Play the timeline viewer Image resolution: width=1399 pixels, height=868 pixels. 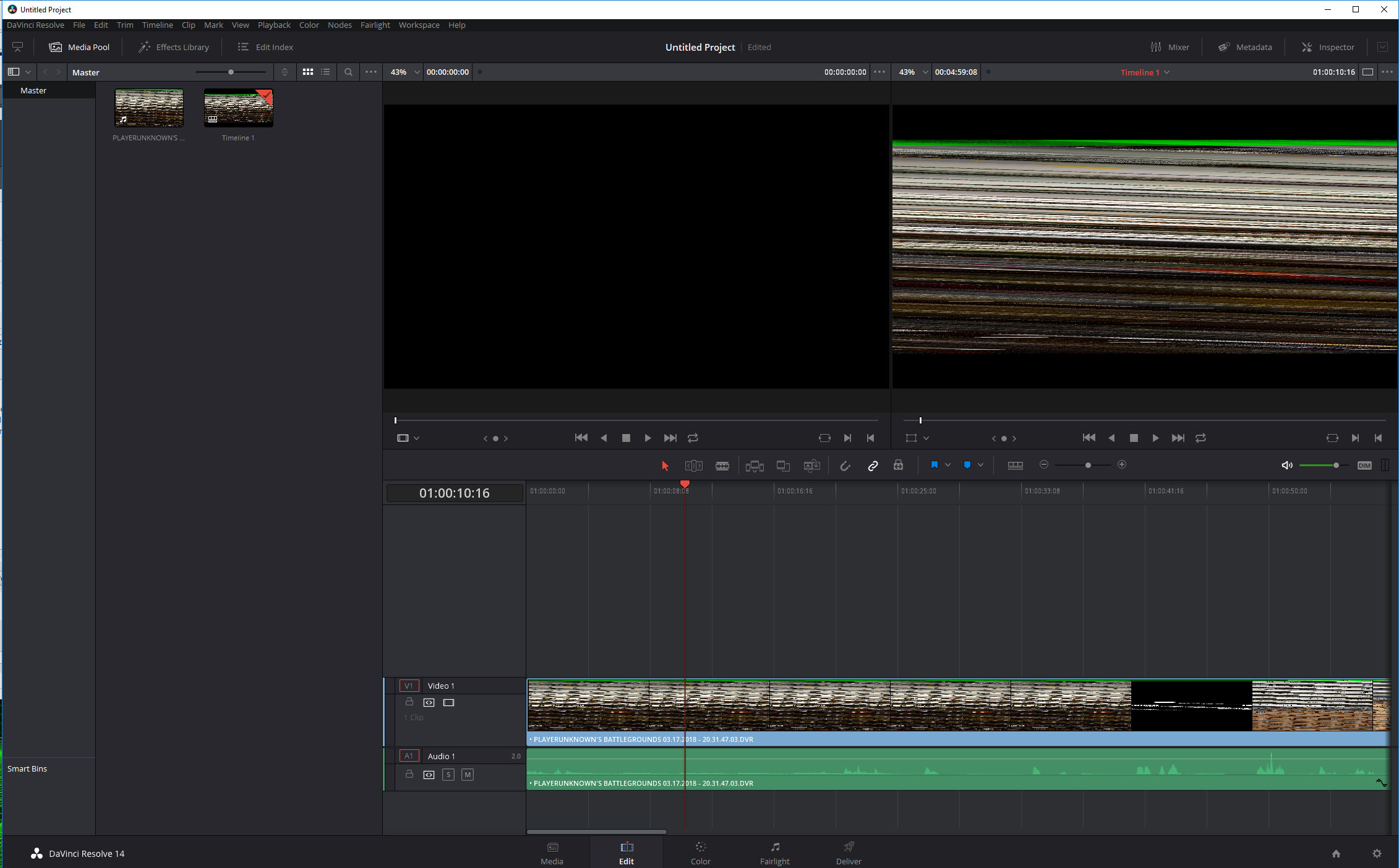pos(1155,438)
